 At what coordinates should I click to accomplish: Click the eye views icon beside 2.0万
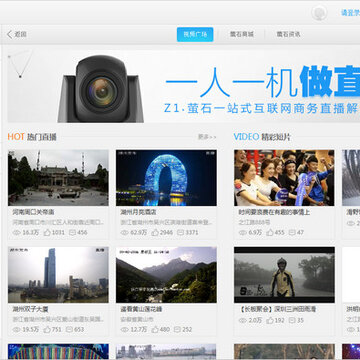[243, 321]
